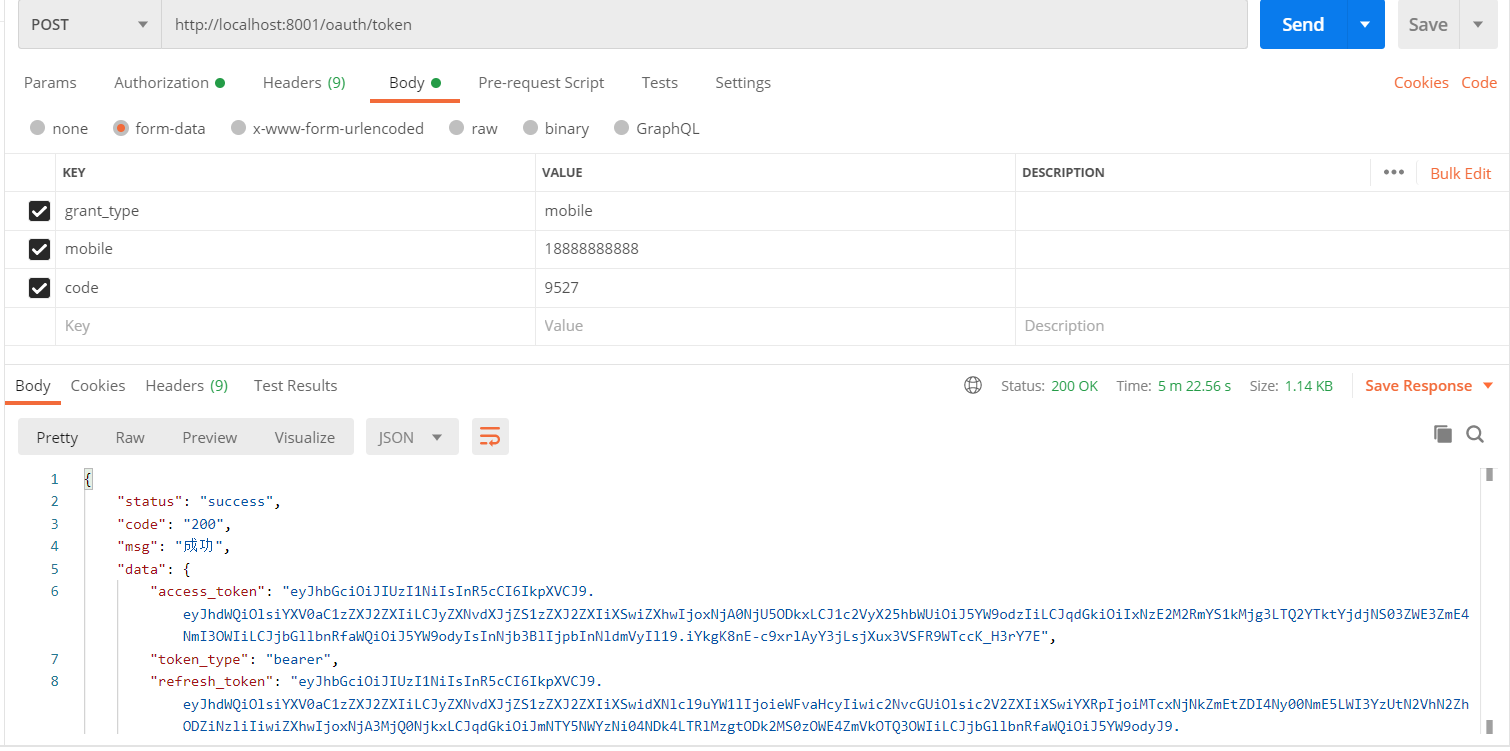Open the network globe icon near response status
This screenshot has height=751, width=1510.
pyautogui.click(x=972, y=385)
